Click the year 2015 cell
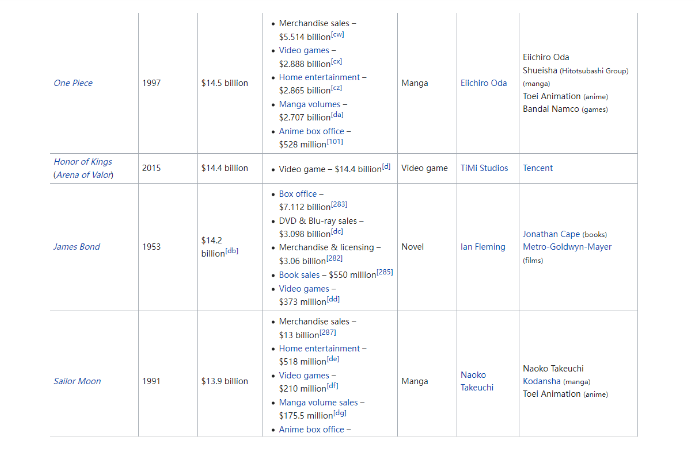Viewport: 695px width, 449px height. pyautogui.click(x=151, y=168)
